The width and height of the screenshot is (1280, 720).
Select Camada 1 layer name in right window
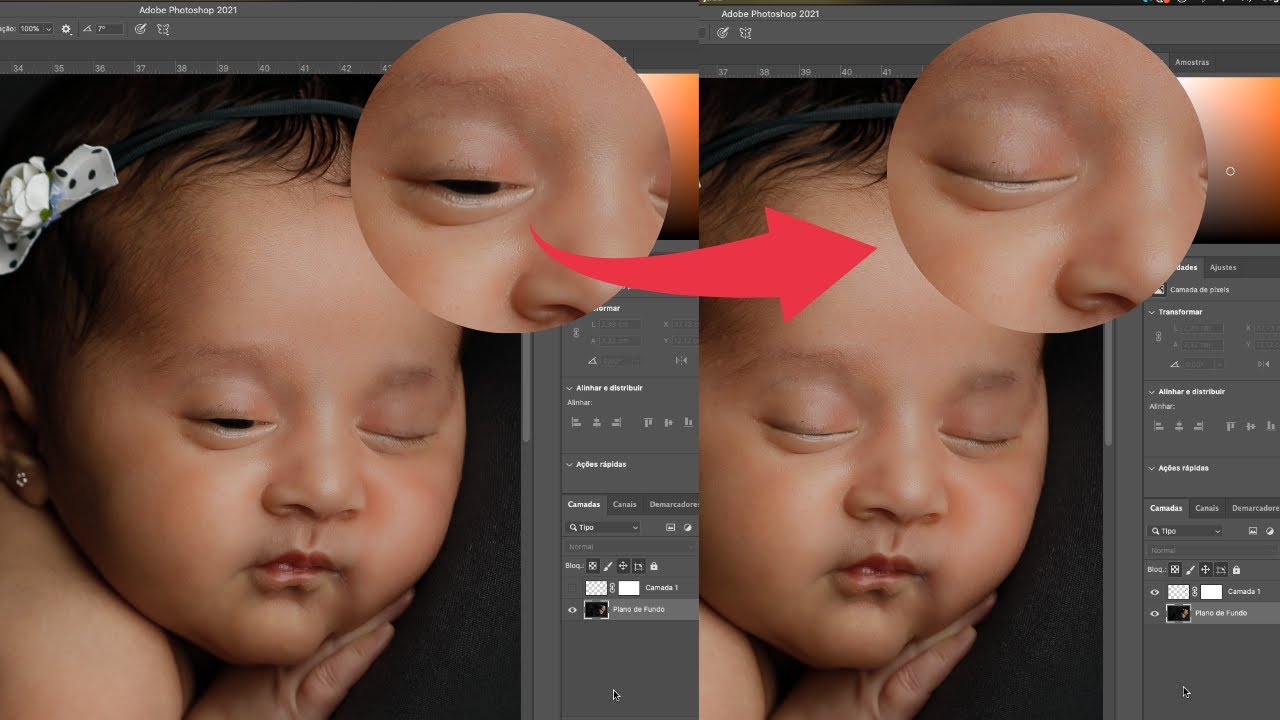point(1244,592)
